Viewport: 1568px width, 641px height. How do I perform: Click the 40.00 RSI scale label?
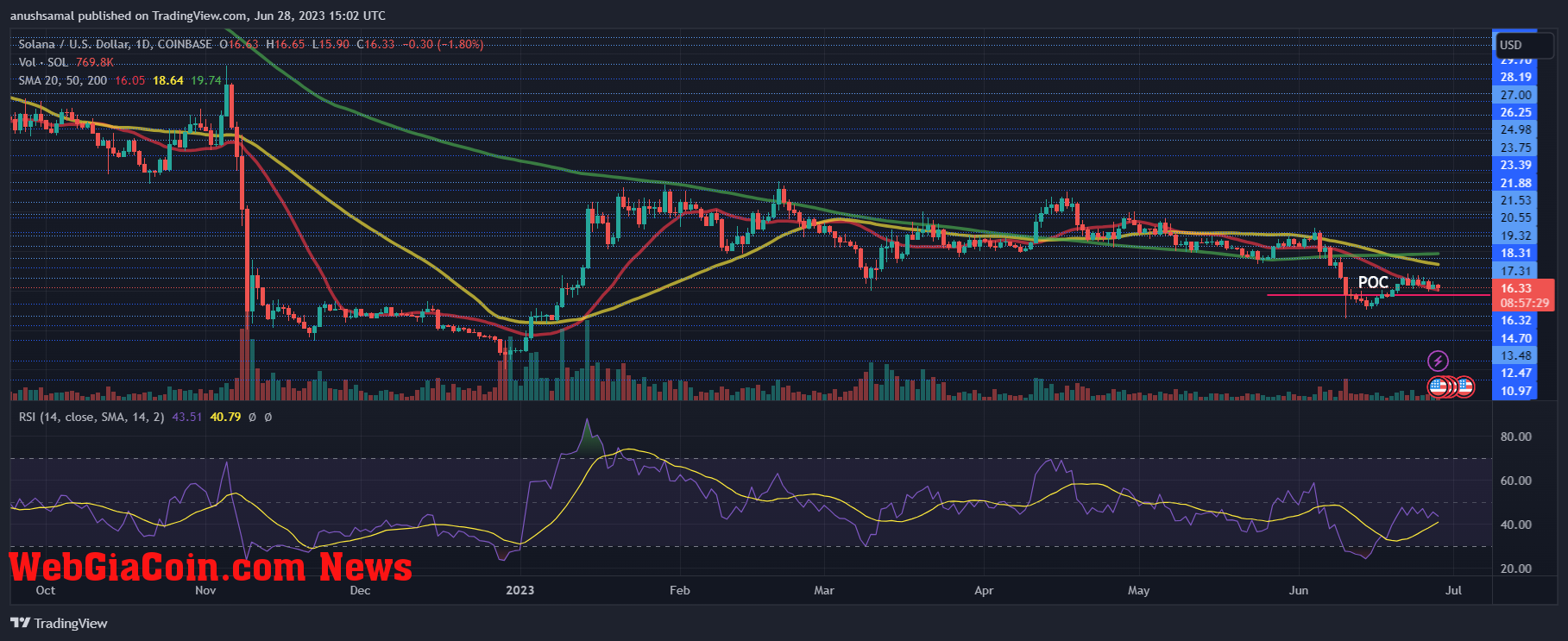coord(1516,525)
